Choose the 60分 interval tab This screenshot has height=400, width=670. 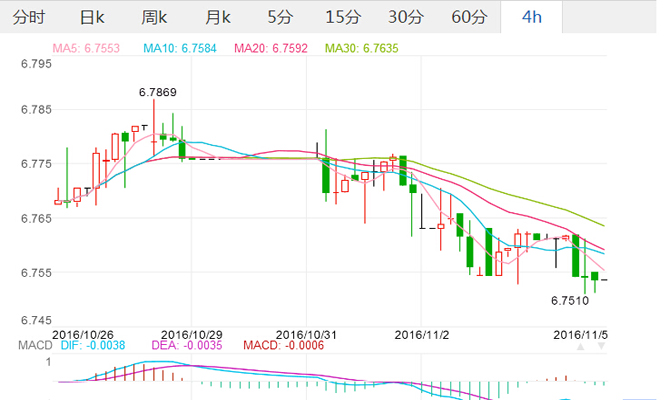[468, 17]
